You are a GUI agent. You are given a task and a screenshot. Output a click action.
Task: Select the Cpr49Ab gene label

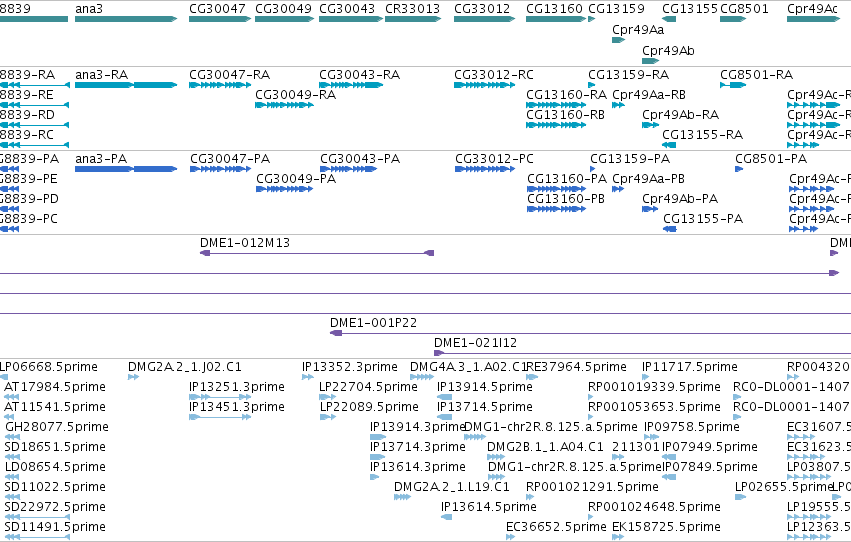pos(668,50)
